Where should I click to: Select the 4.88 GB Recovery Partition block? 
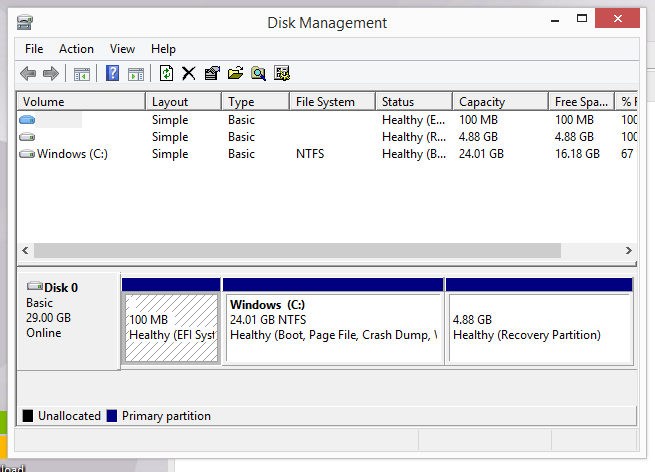(539, 327)
